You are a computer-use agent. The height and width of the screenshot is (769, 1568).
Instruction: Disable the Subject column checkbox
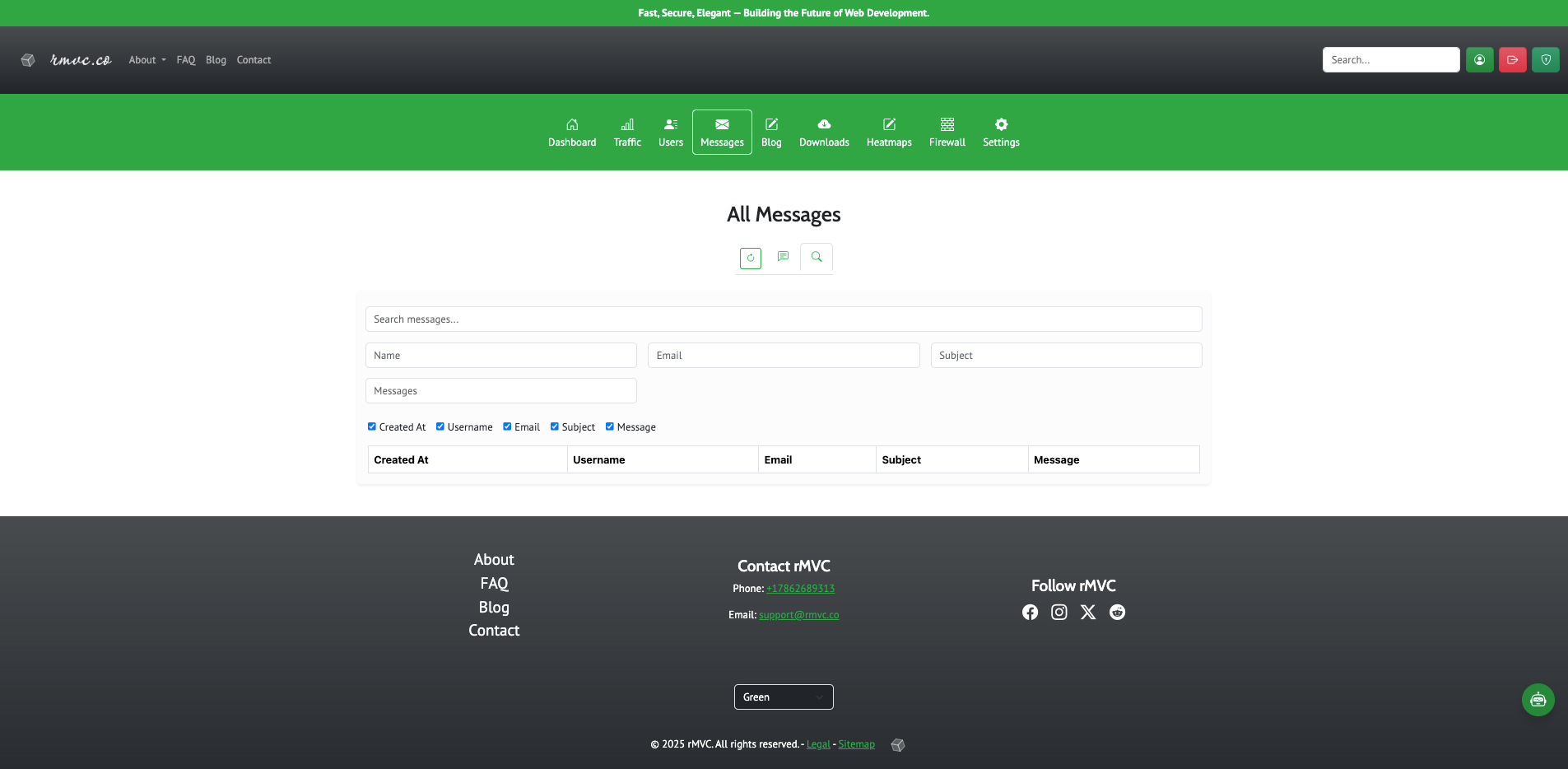[555, 426]
